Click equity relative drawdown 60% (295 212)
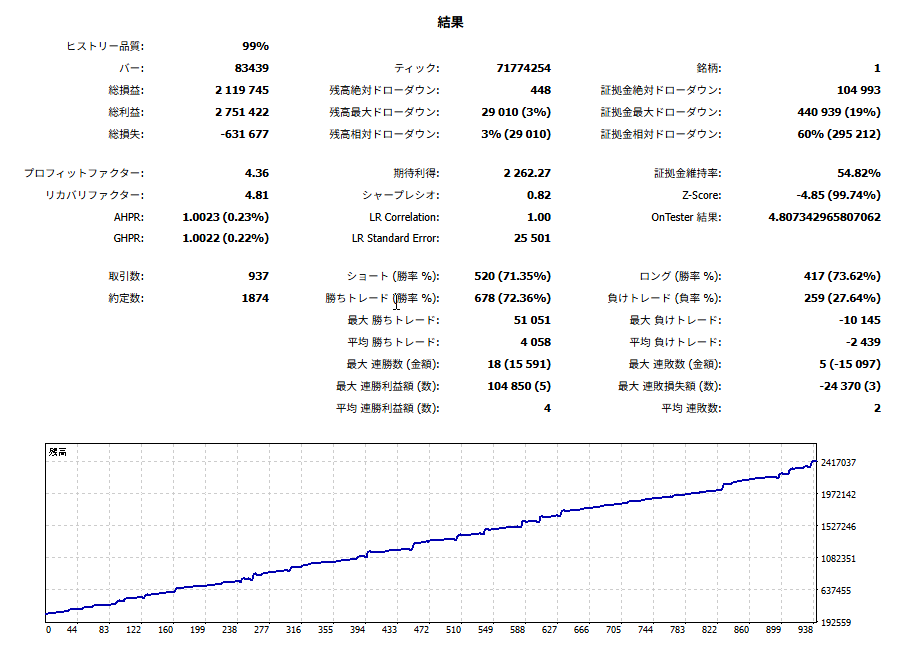Viewport: 924px width, 656px height. pos(839,134)
